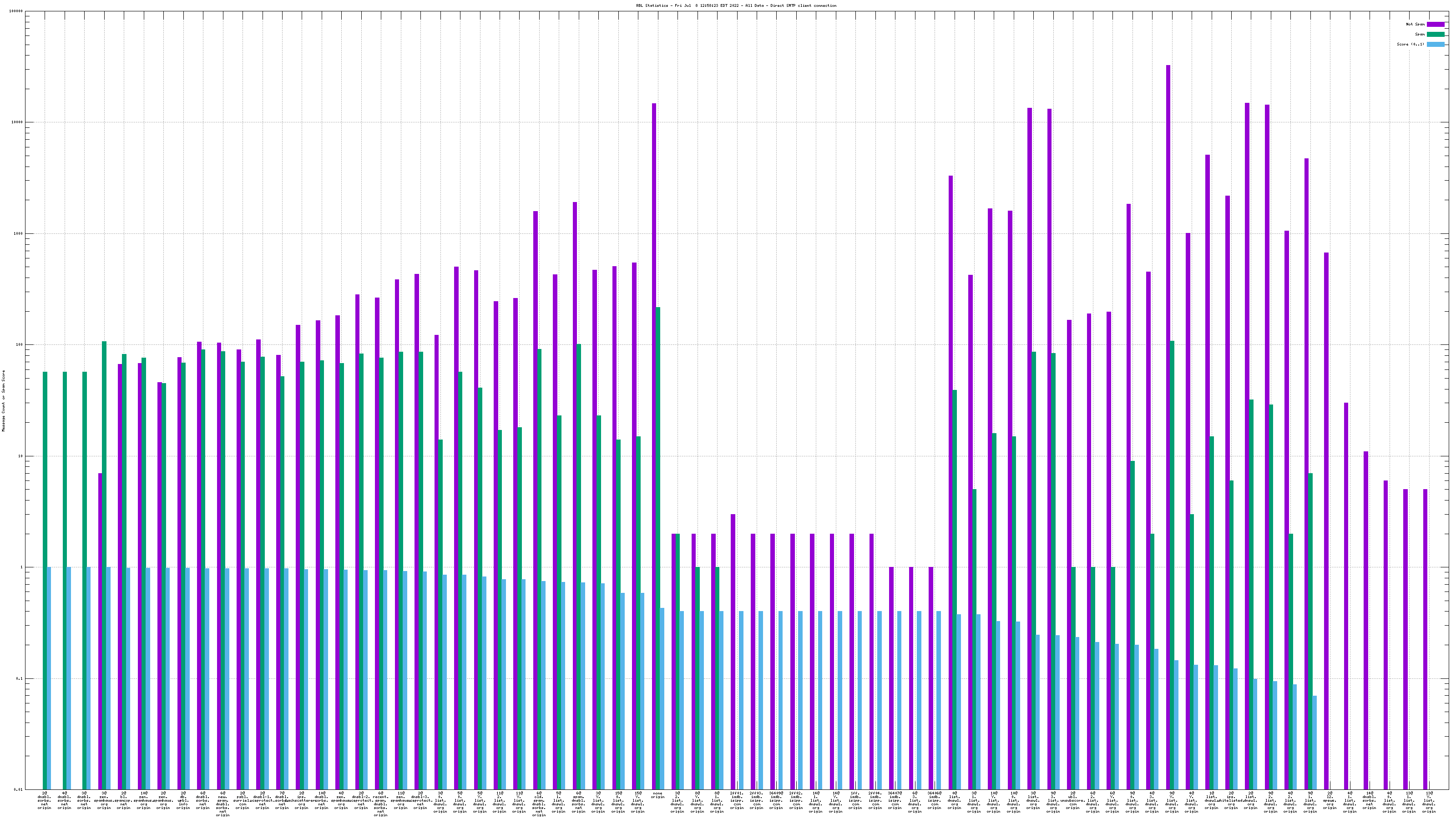The image size is (1456, 819).
Task: Click the leftmost green Spam bar
Action: point(45,565)
